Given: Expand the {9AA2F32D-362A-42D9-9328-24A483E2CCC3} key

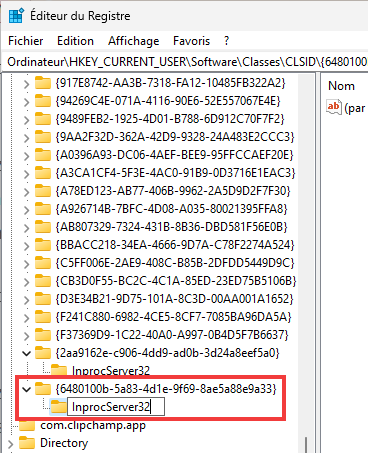Looking at the screenshot, I should (26, 137).
